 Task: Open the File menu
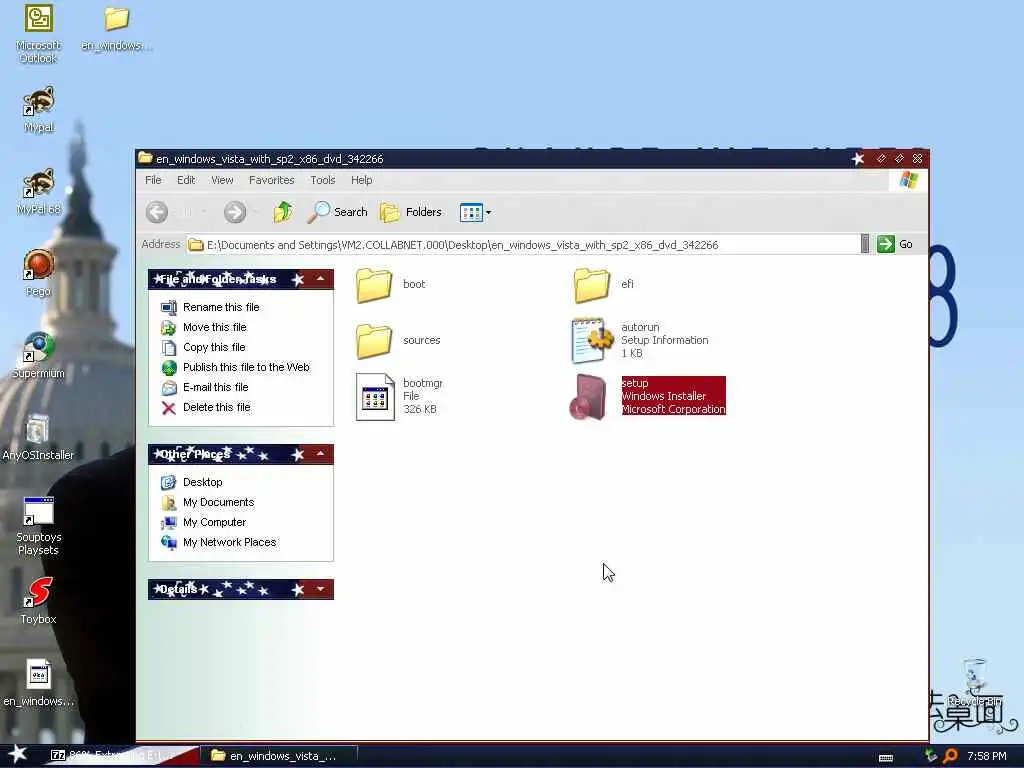click(153, 180)
